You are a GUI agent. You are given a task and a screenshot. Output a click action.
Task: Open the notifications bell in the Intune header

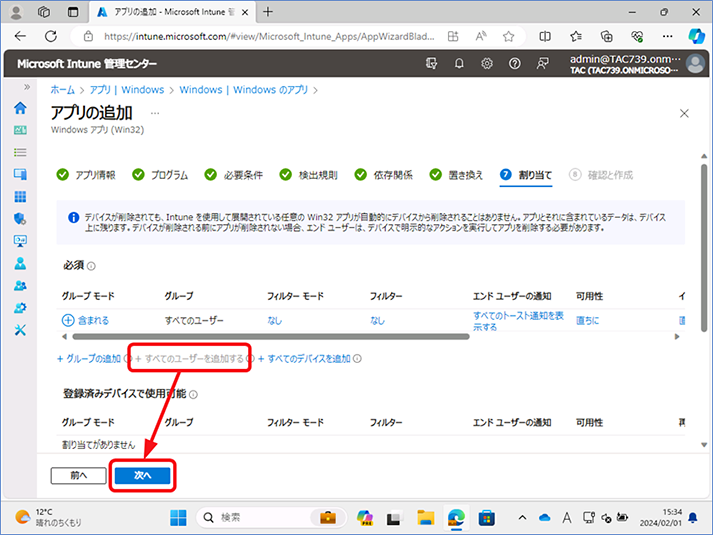pos(459,64)
